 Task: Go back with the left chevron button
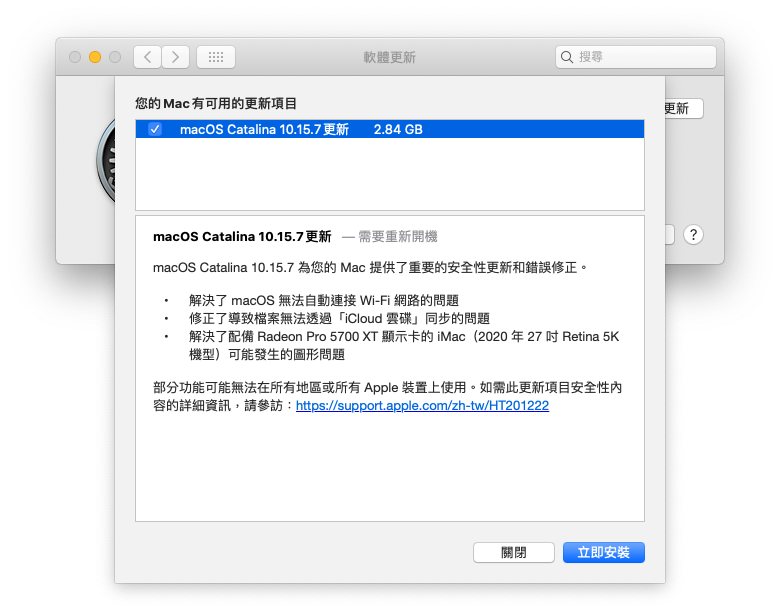[x=147, y=57]
